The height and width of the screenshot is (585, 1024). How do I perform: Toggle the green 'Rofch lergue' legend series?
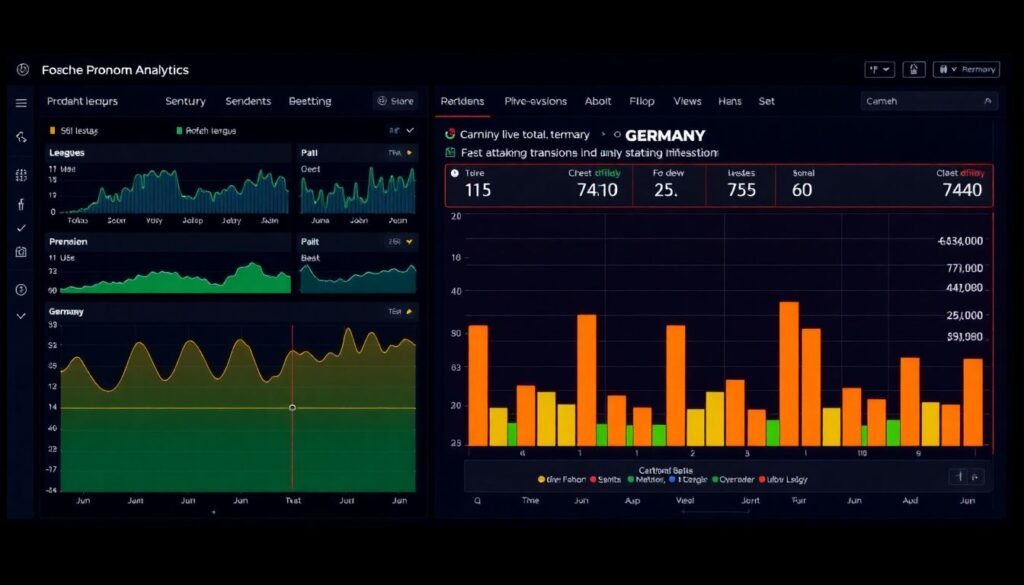coord(179,130)
